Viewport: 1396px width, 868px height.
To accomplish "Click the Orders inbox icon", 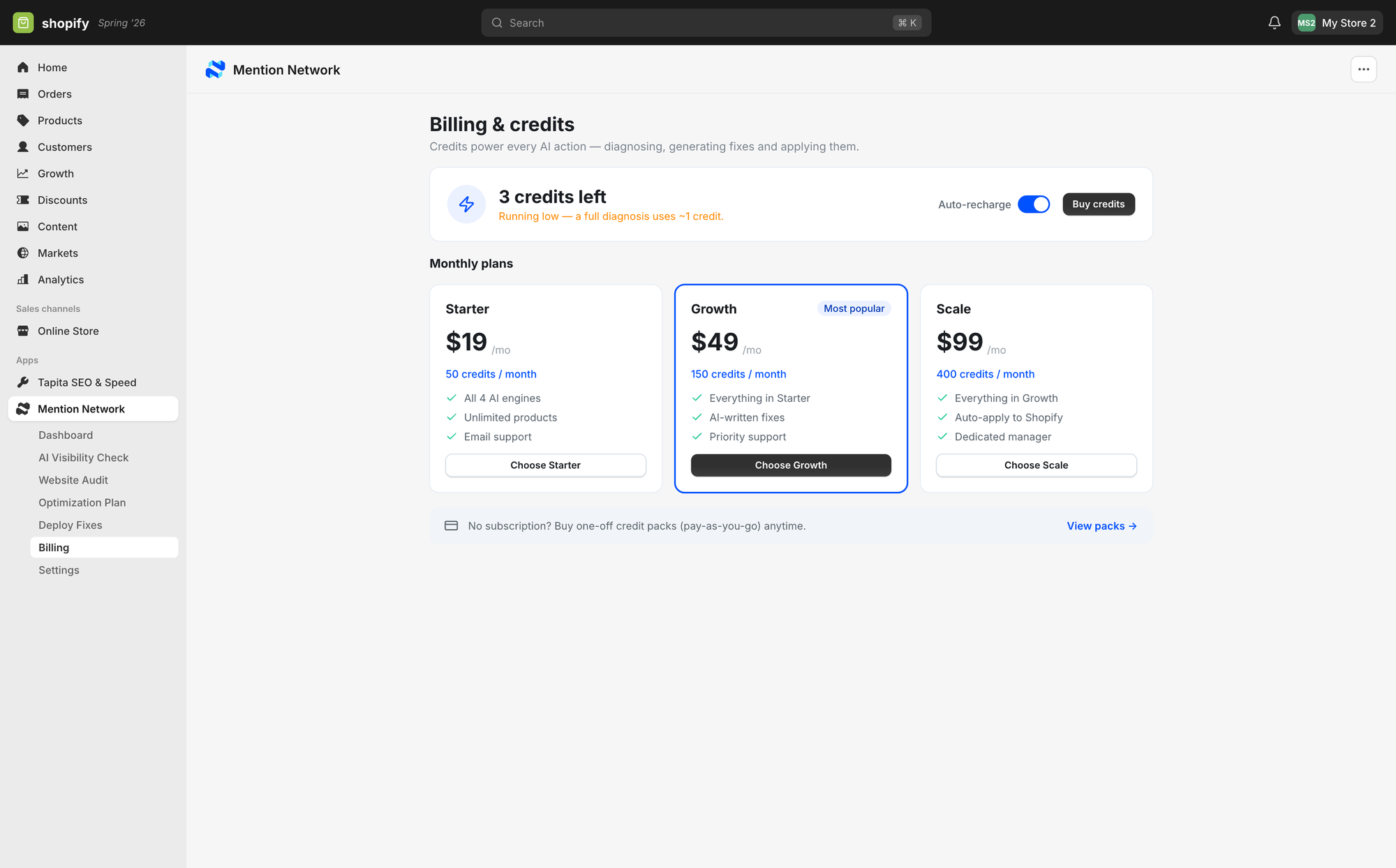I will pos(23,94).
